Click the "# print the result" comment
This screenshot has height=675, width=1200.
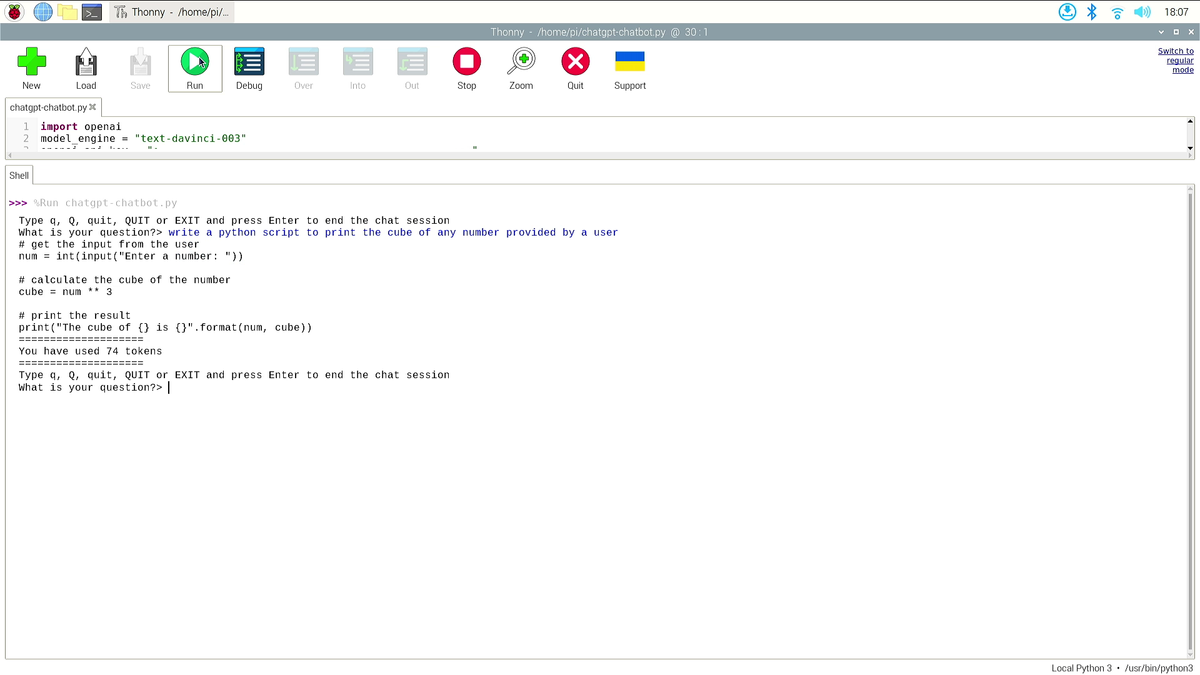[74, 315]
